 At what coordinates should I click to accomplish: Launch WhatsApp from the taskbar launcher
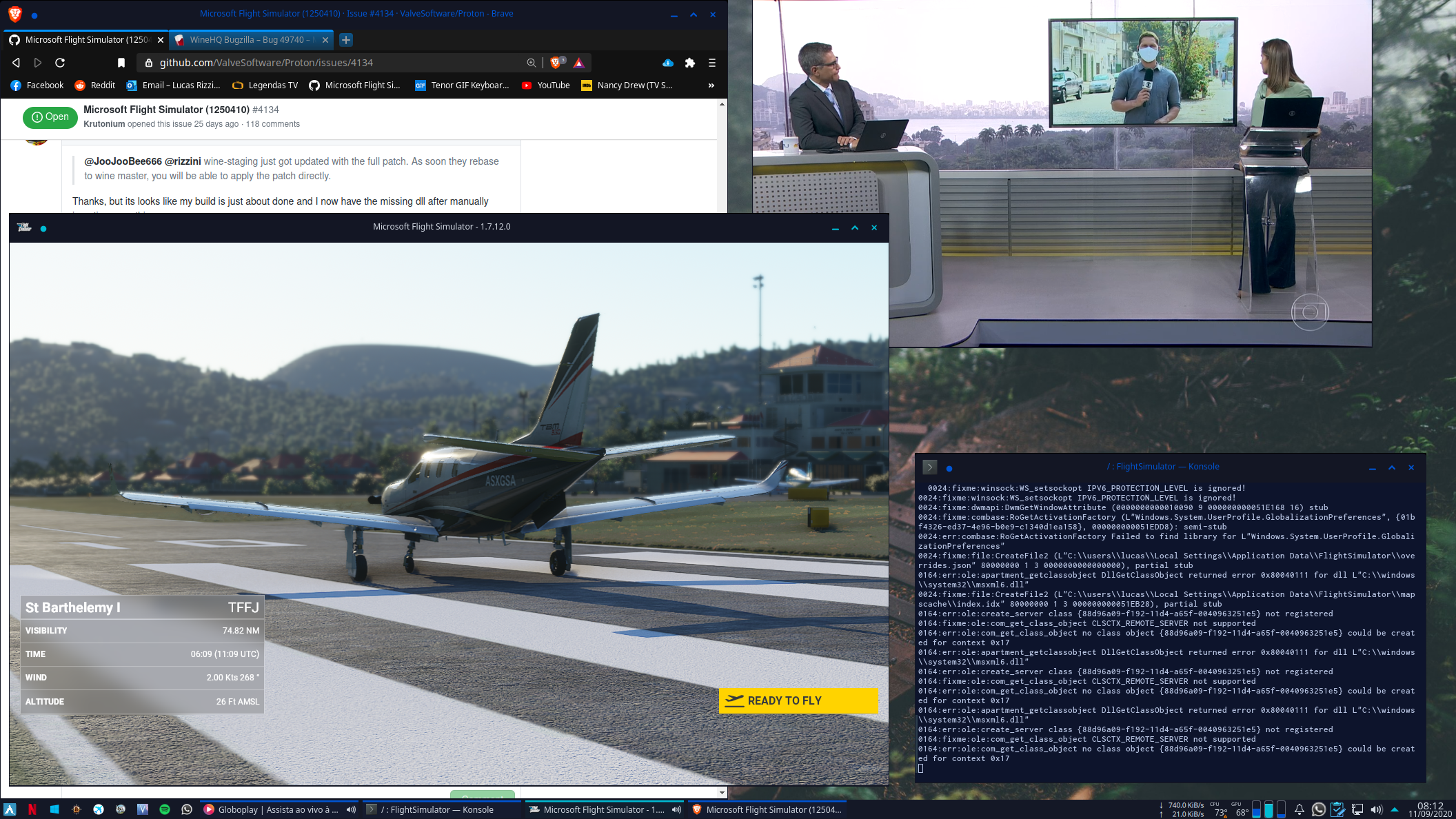coord(186,809)
